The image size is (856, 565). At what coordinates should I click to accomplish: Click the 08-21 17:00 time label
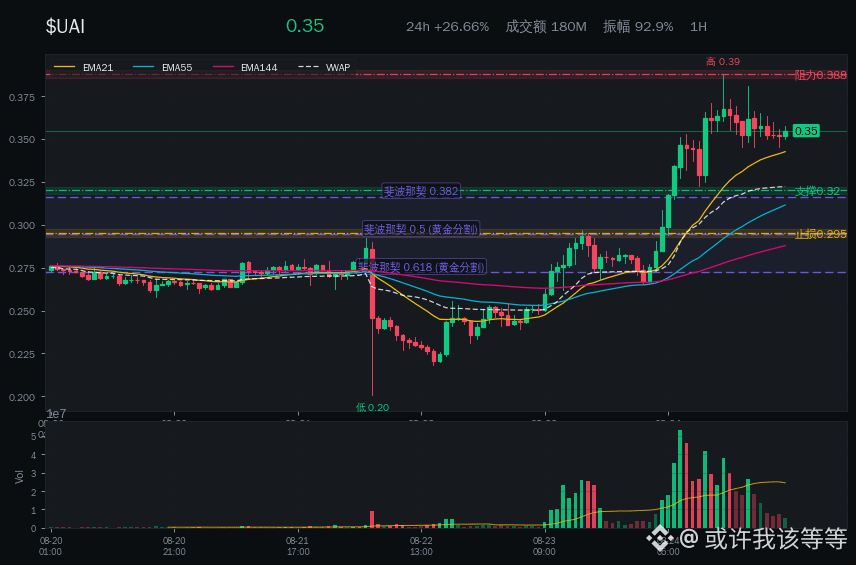[298, 546]
